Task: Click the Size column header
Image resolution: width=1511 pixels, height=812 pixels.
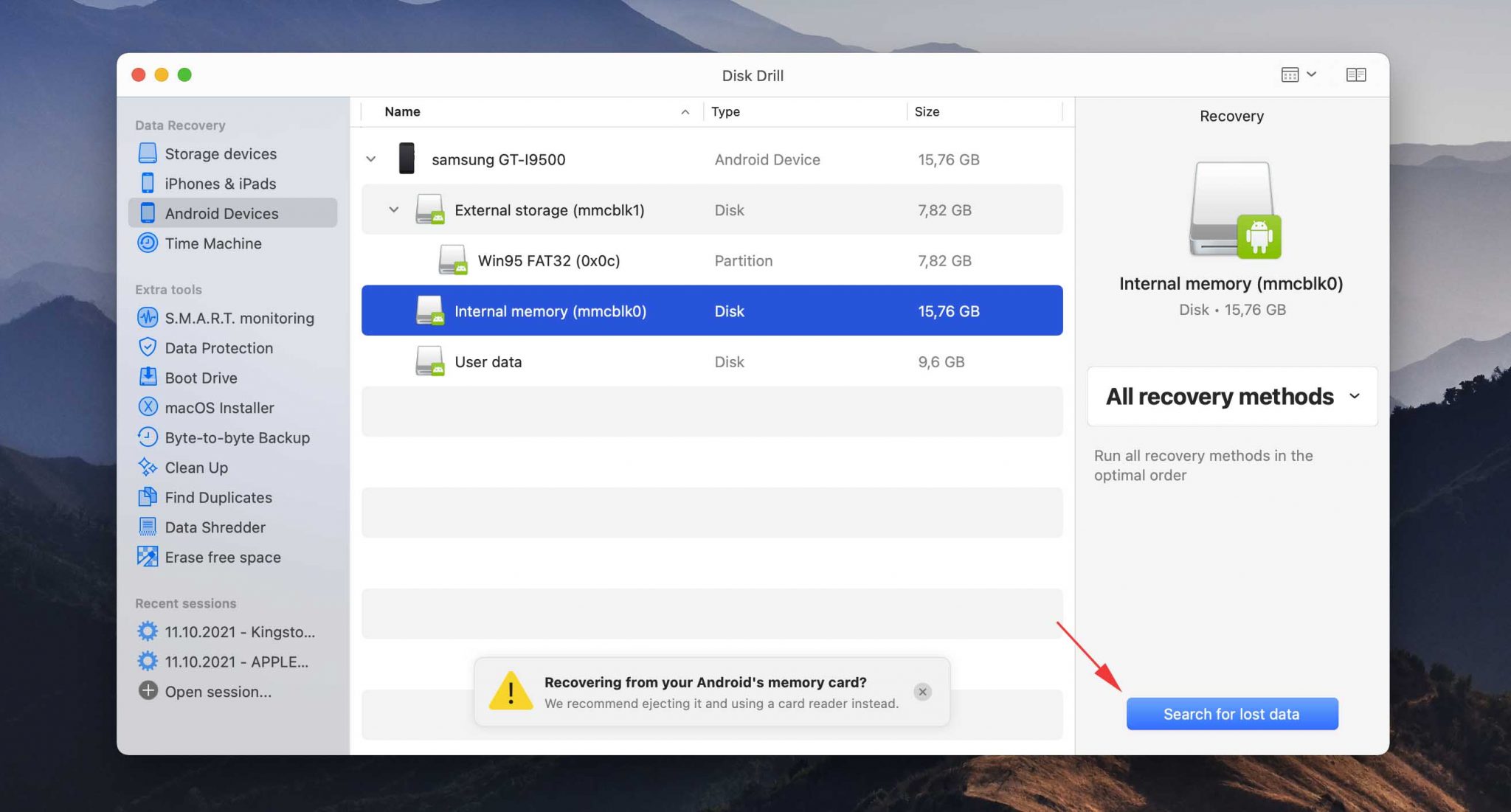Action: tap(985, 111)
